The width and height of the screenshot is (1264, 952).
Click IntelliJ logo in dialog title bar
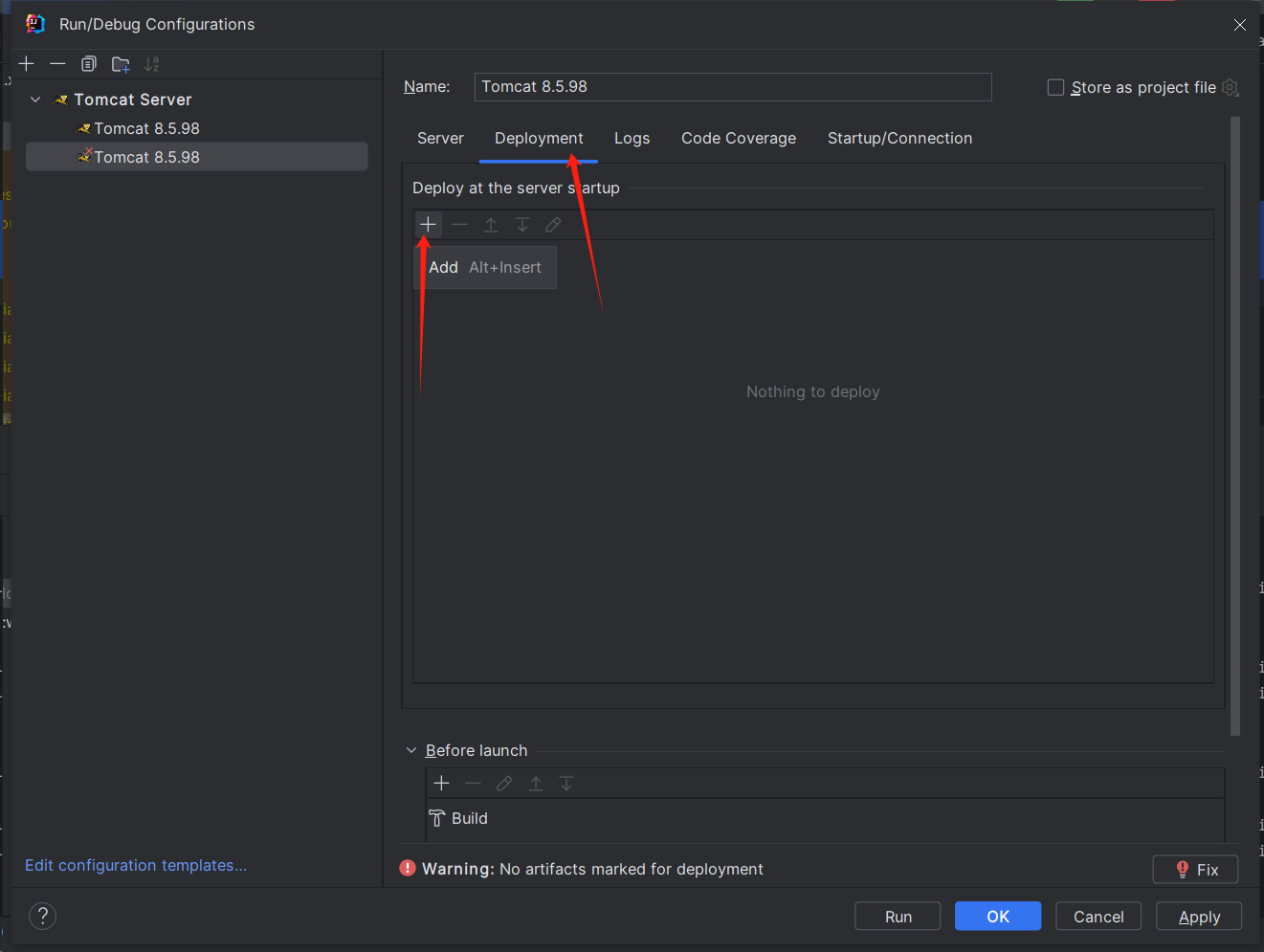tap(35, 24)
